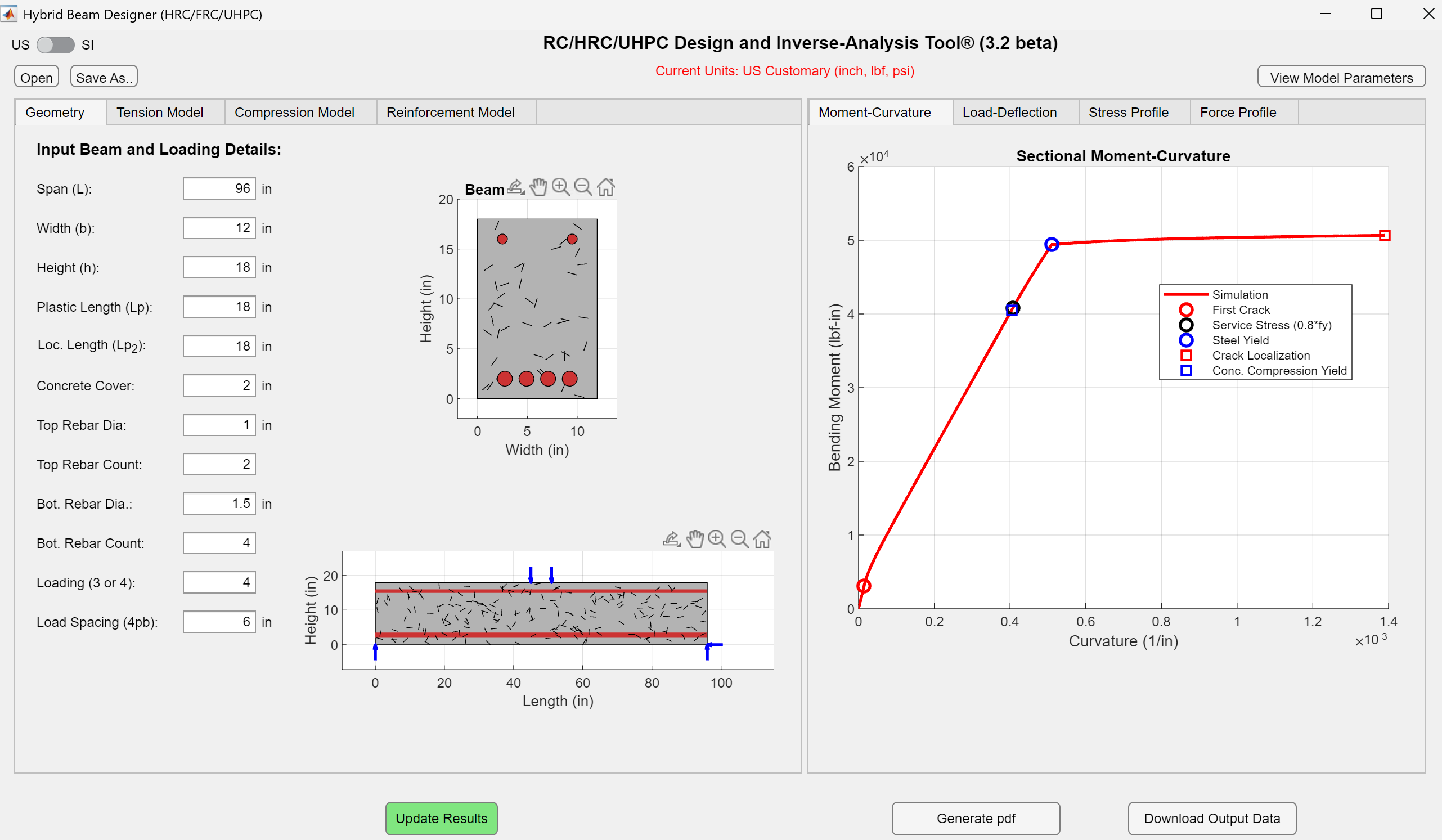Switch to the Tension Model tab
The height and width of the screenshot is (840, 1442).
[x=160, y=112]
